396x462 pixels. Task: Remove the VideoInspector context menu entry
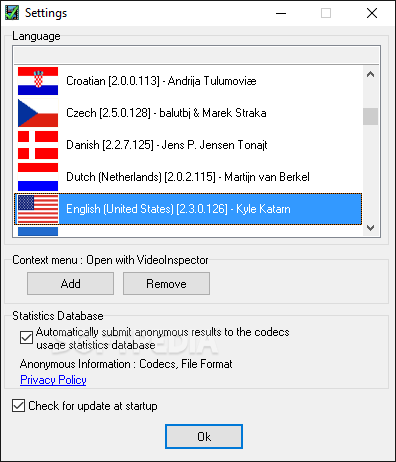pyautogui.click(x=166, y=284)
